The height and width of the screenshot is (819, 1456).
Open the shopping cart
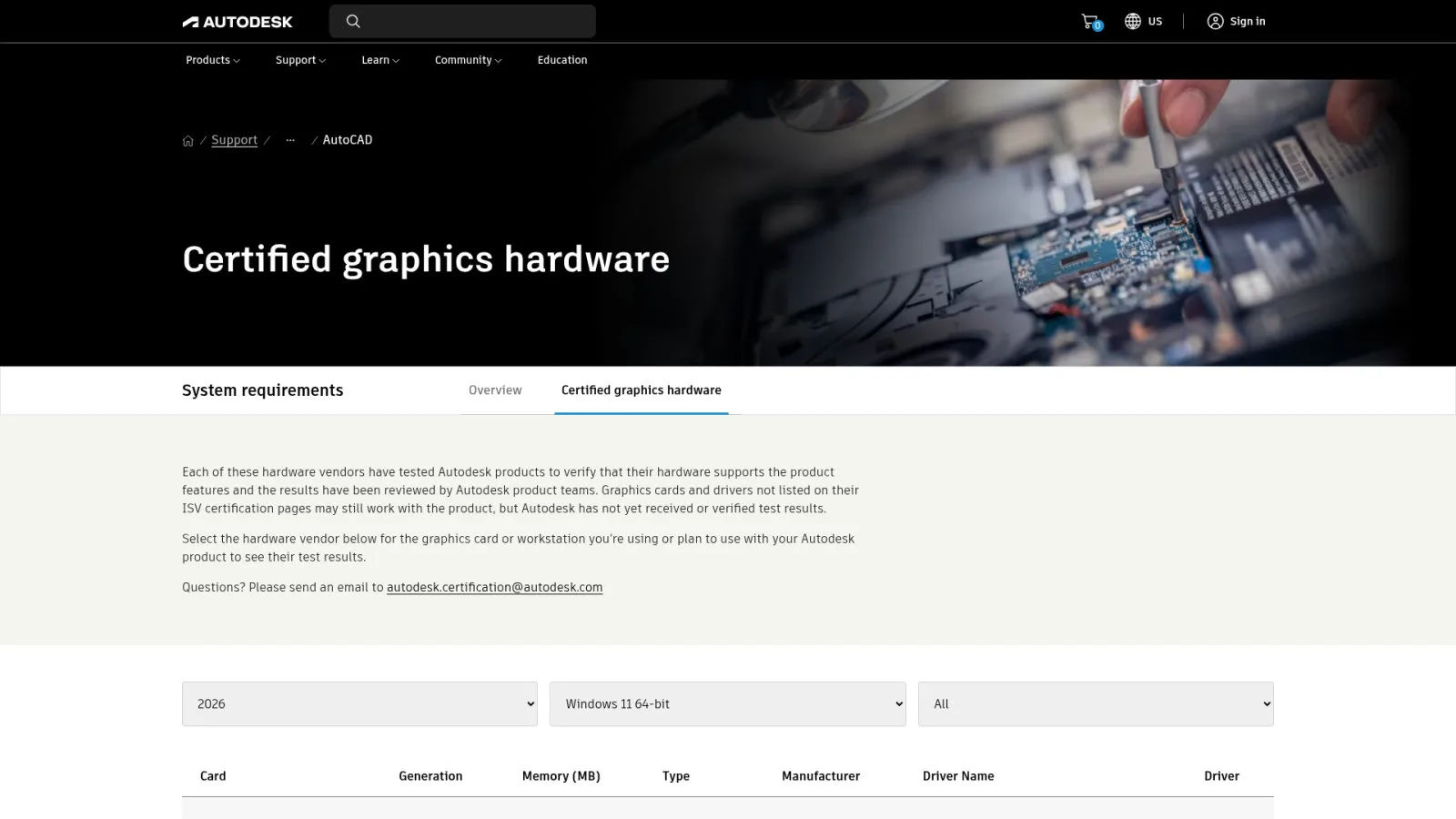coord(1090,21)
